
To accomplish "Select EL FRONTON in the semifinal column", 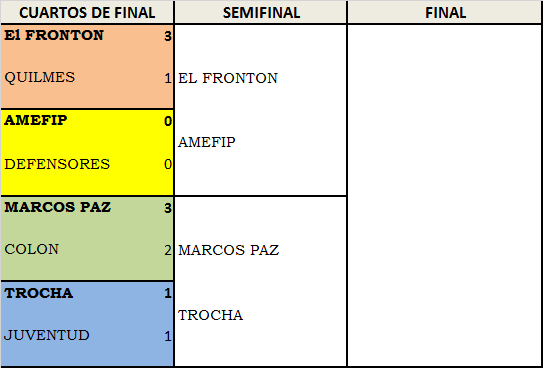I will click(x=228, y=78).
